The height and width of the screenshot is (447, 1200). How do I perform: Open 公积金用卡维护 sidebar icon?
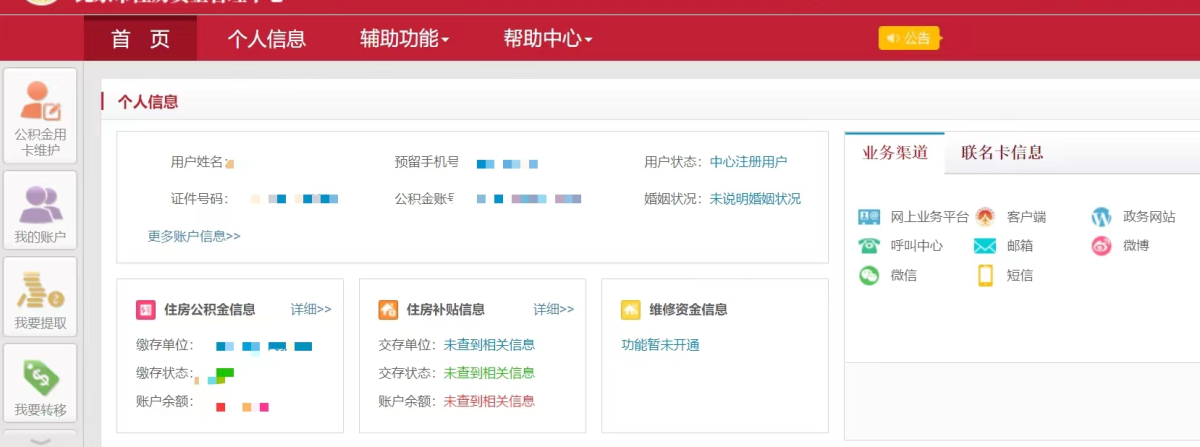point(40,101)
